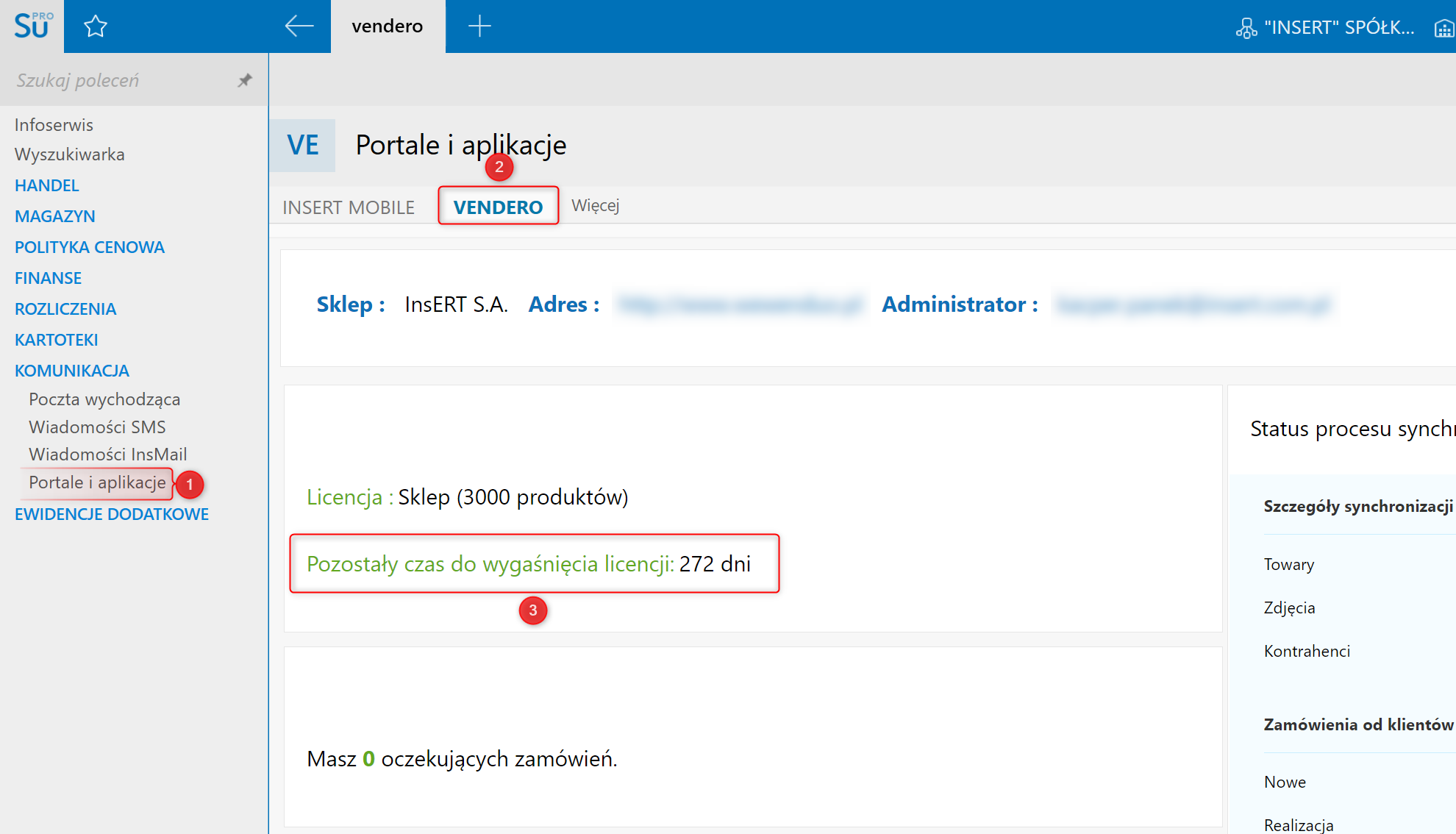The image size is (1456, 834).
Task: Click the user network icon beside INSERT
Action: [x=1246, y=28]
